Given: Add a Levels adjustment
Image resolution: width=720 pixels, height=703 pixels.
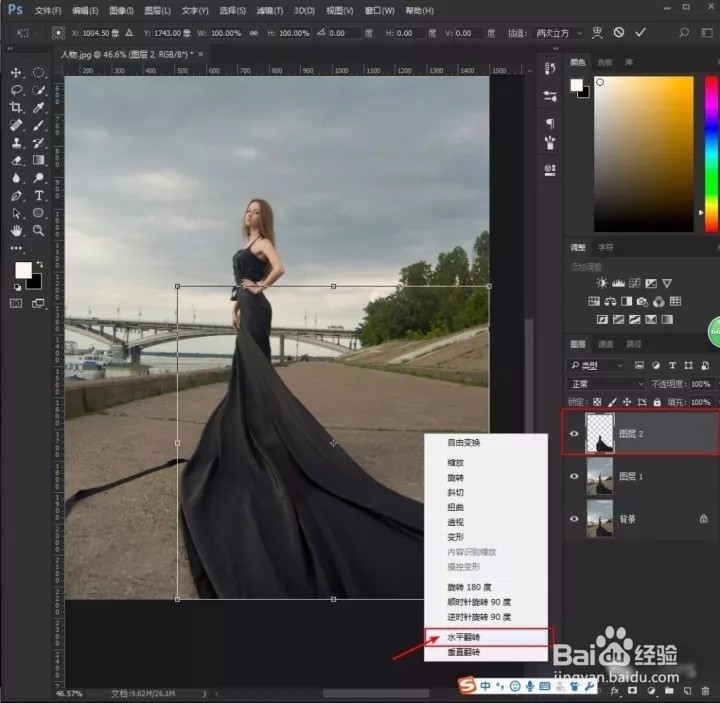Looking at the screenshot, I should [x=618, y=283].
